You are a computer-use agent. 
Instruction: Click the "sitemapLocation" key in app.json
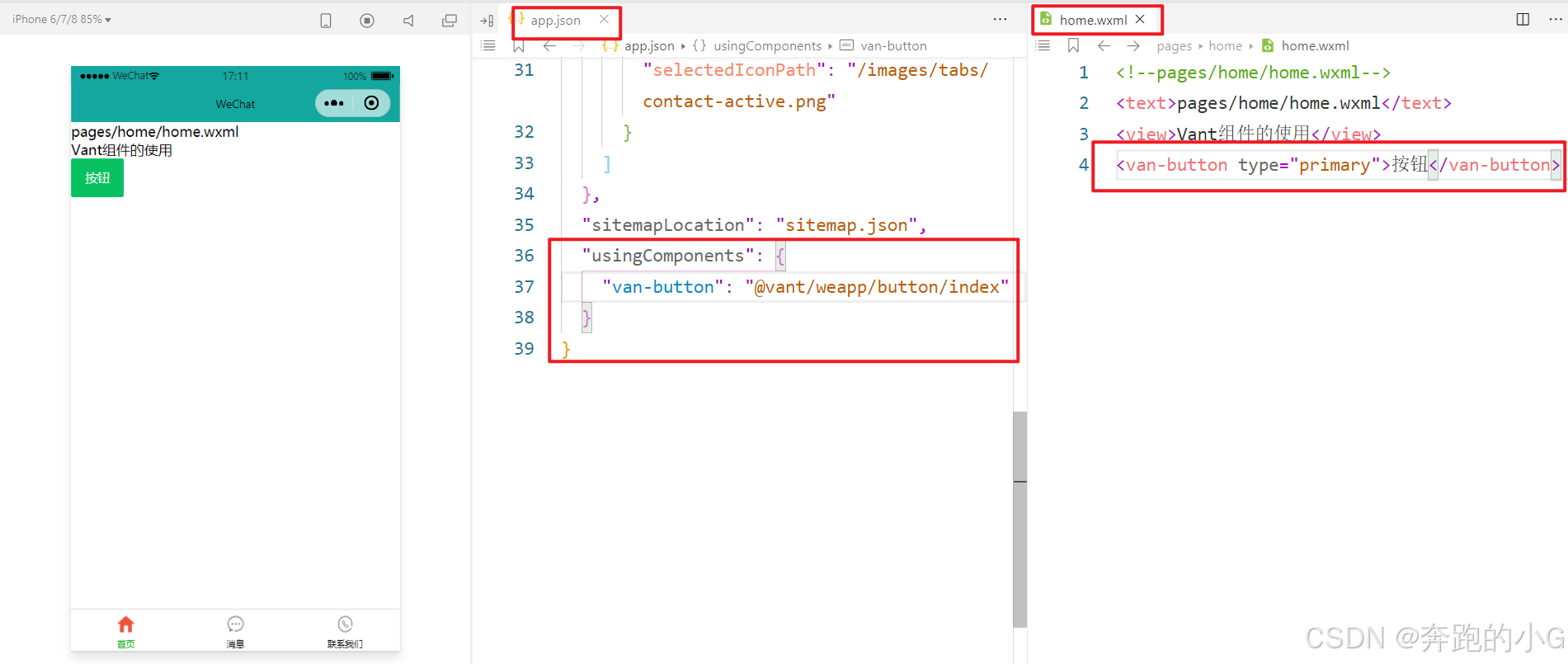[x=668, y=225]
